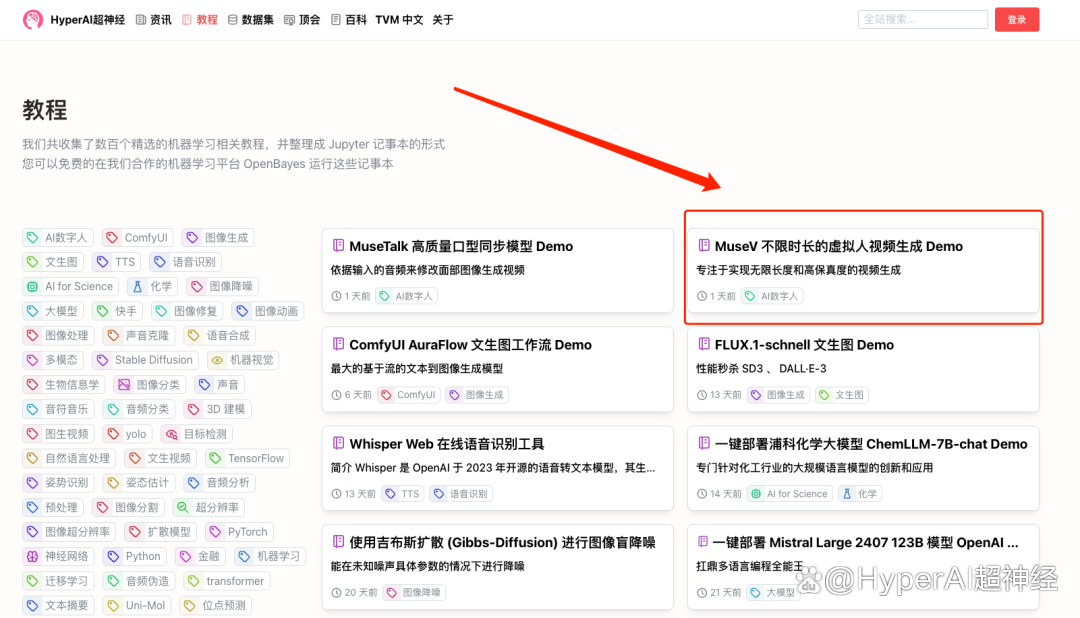Click AI for Science tag on ChemLLM card
This screenshot has height=618, width=1080.
click(789, 493)
